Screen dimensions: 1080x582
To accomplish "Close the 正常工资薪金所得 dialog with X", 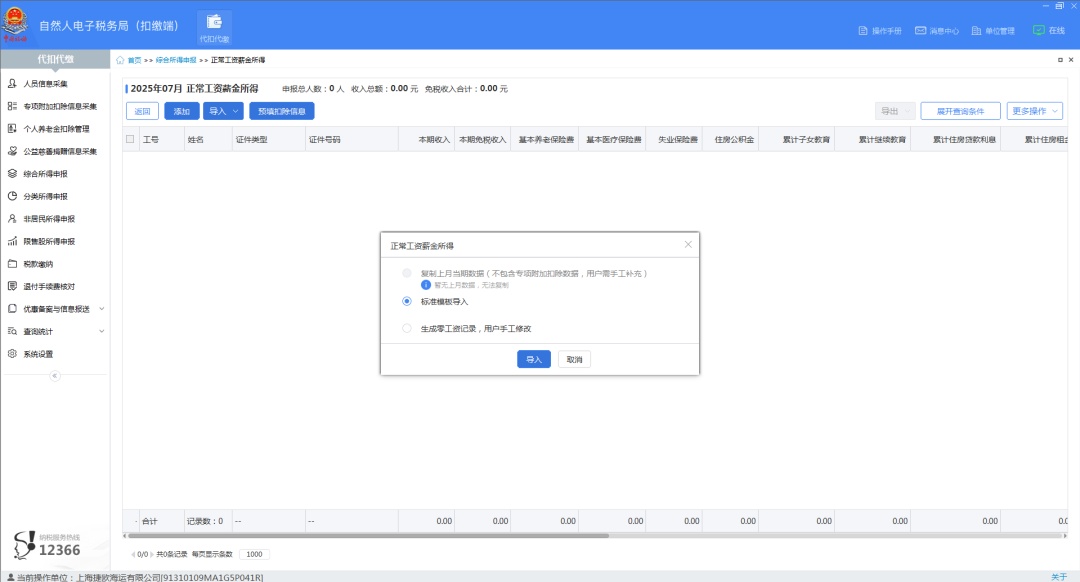I will 688,244.
